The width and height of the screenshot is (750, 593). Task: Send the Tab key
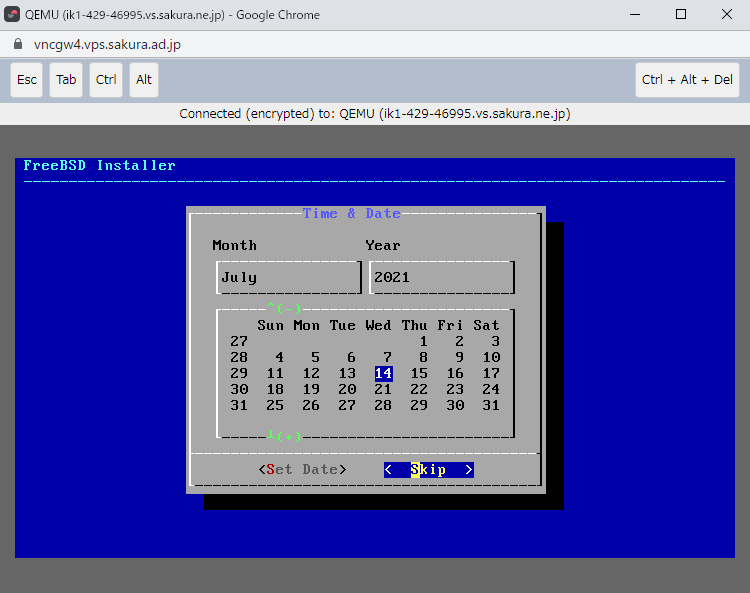(x=66, y=80)
